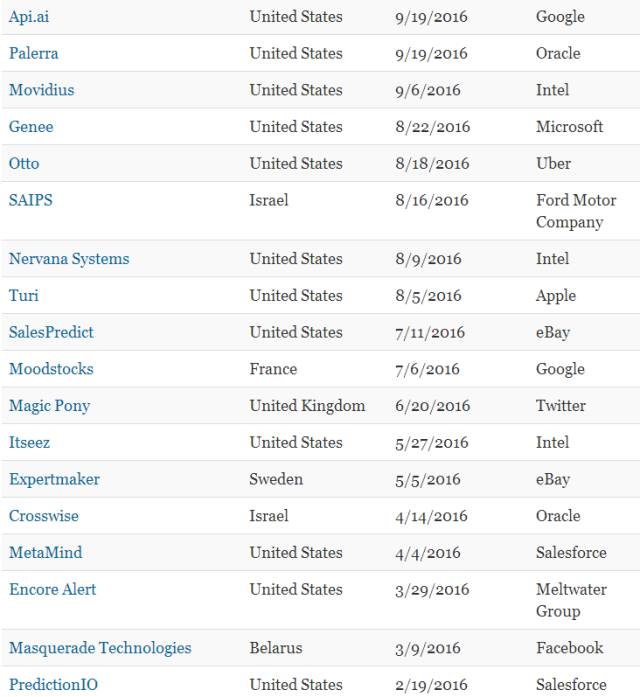
Task: Select the Crosswise link
Action: (44, 516)
